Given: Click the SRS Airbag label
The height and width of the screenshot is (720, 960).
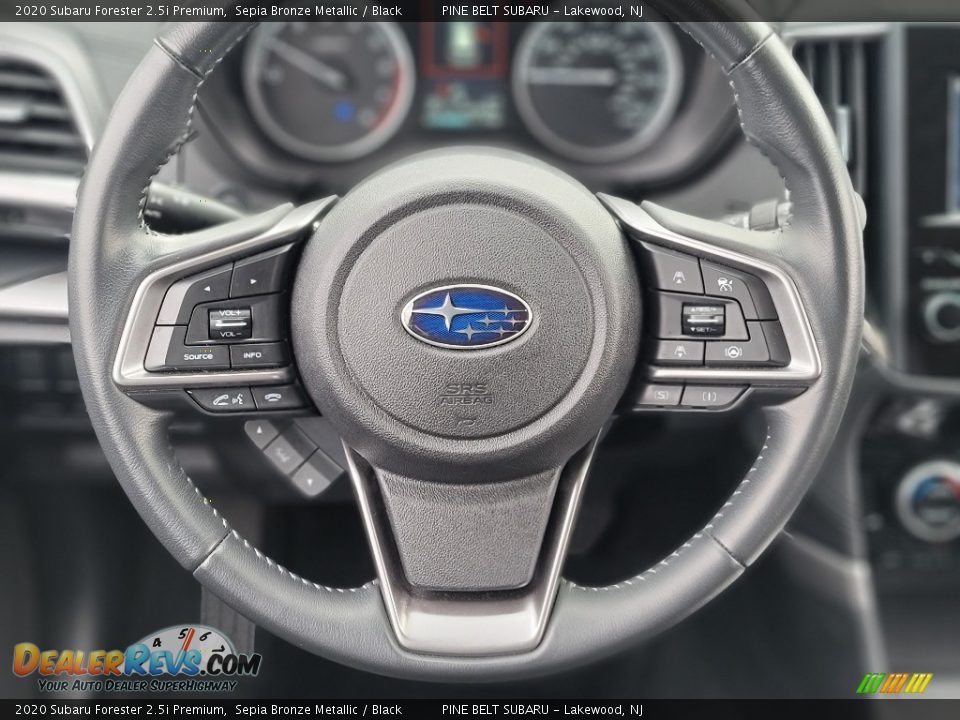Looking at the screenshot, I should pyautogui.click(x=468, y=394).
